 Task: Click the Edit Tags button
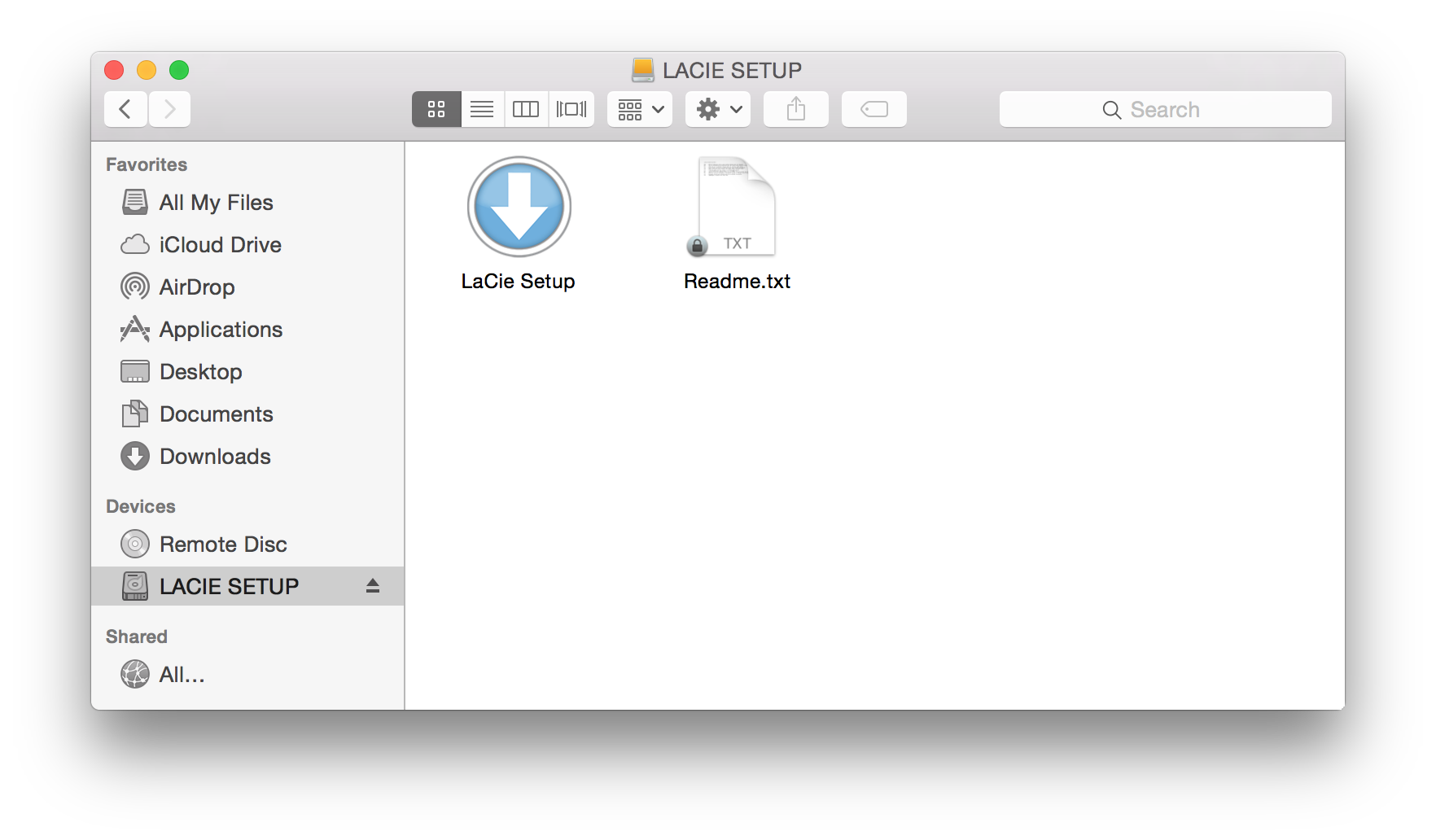(873, 109)
